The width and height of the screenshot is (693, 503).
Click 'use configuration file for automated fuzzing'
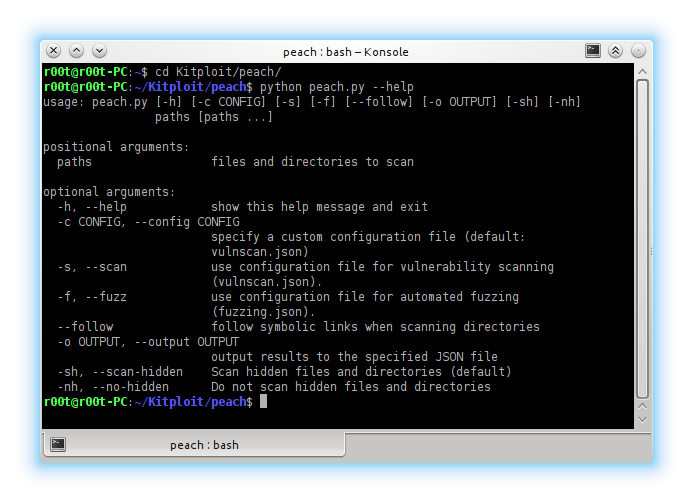point(365,297)
